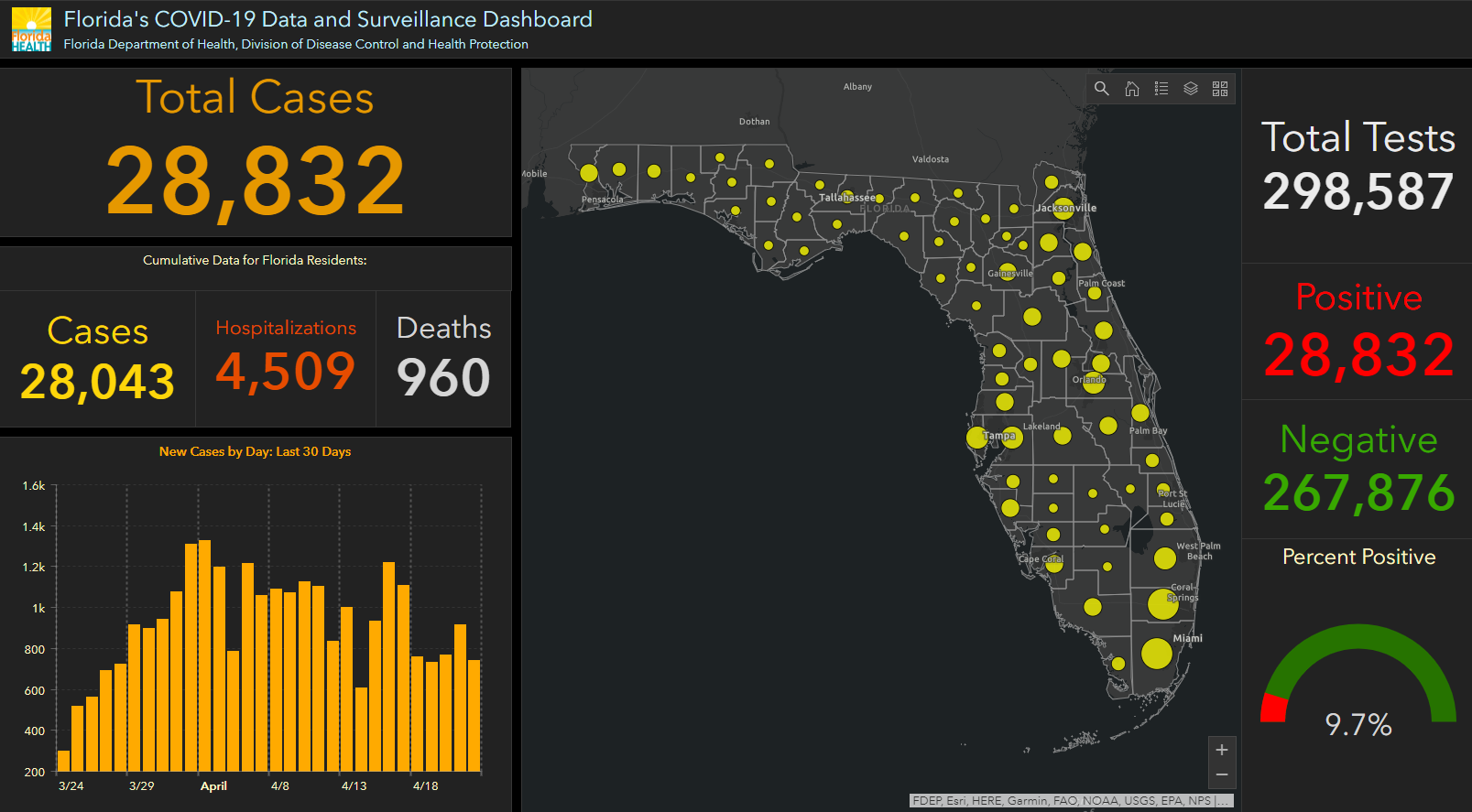Screen dimensions: 1472x812
Task: Select the Orlando case circle
Action: (x=1093, y=382)
